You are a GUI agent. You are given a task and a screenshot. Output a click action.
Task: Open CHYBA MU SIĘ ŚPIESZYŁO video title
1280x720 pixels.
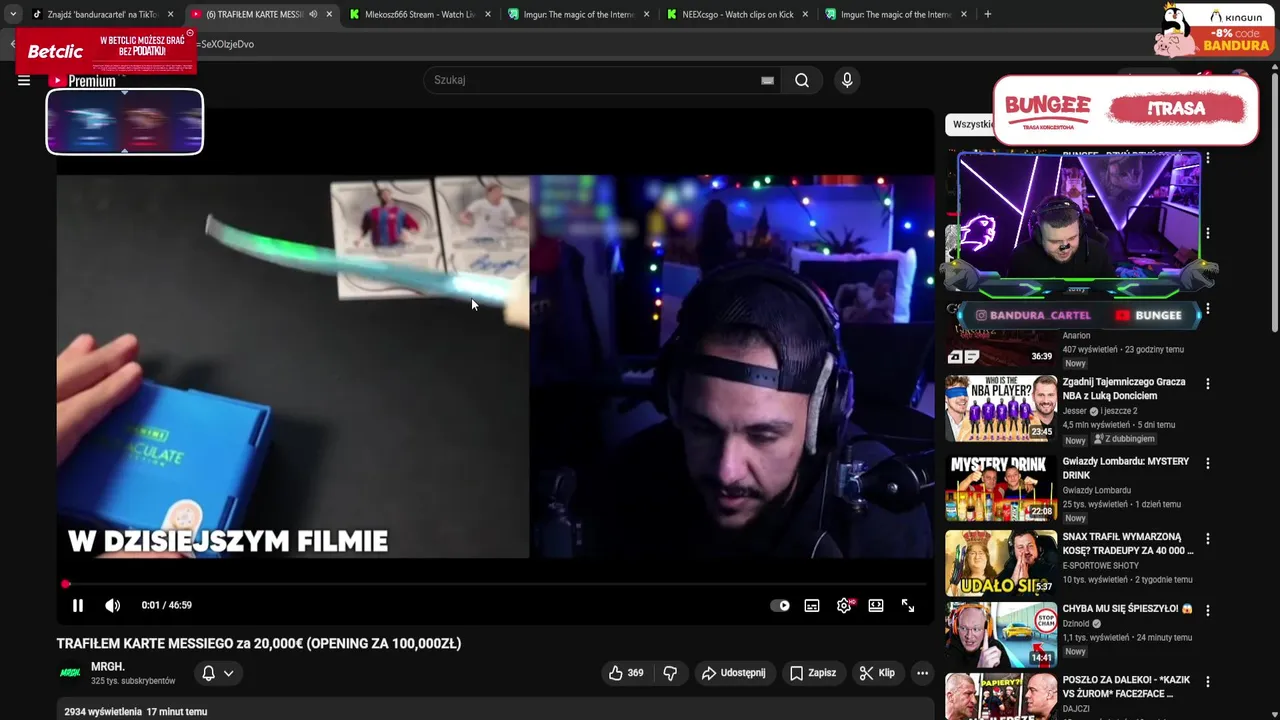[1127, 608]
